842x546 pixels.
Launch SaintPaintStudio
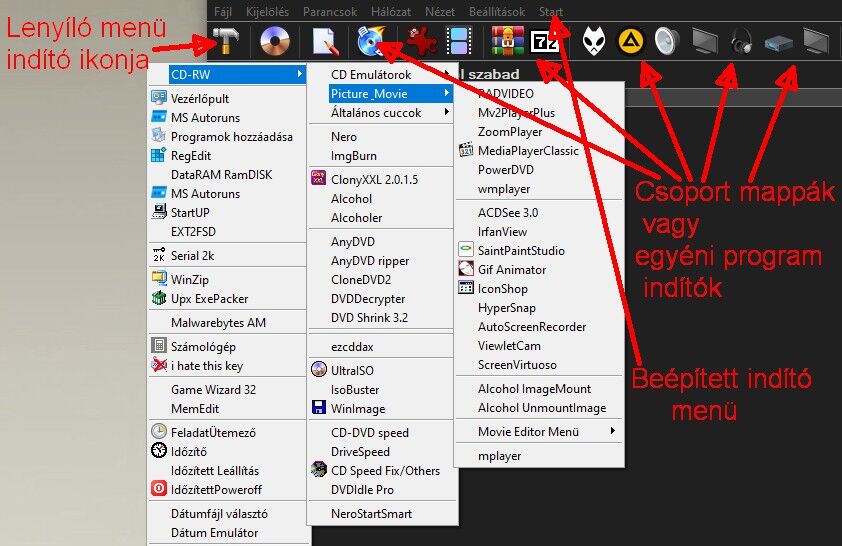[x=539, y=251]
